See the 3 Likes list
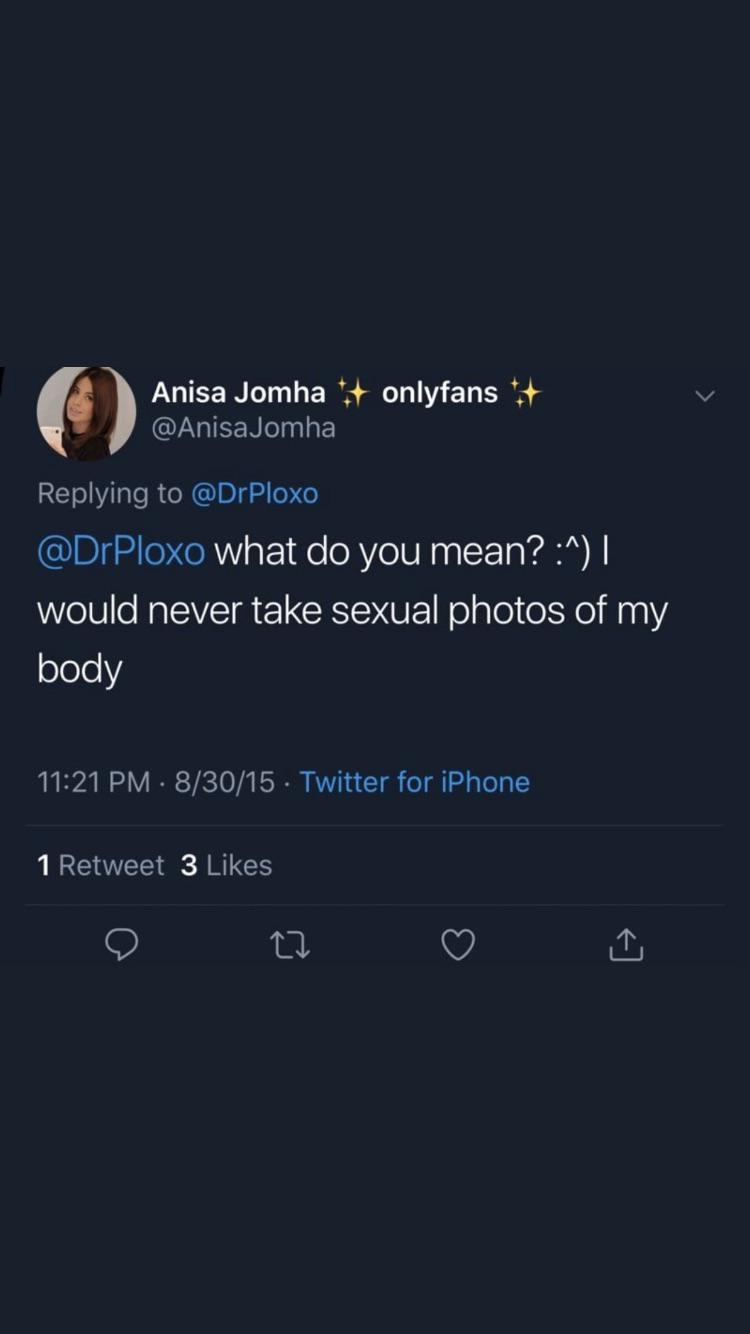Screen dimensions: 750x1334 [x=227, y=864]
